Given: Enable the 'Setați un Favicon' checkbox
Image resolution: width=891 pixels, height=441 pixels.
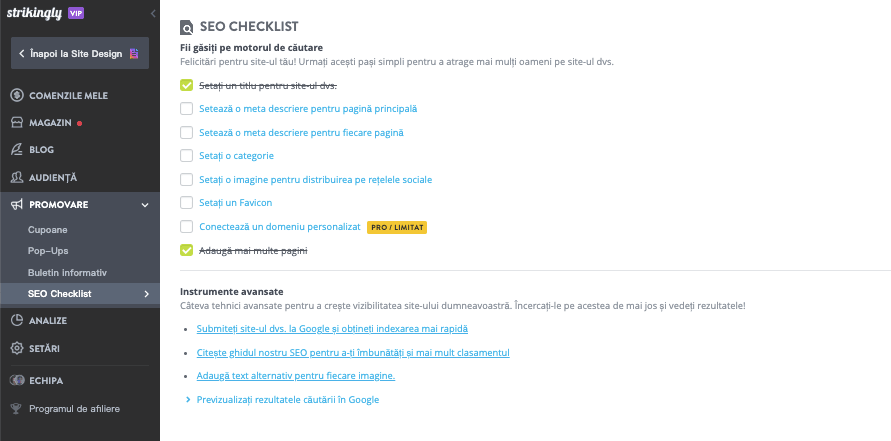Looking at the screenshot, I should [x=186, y=203].
